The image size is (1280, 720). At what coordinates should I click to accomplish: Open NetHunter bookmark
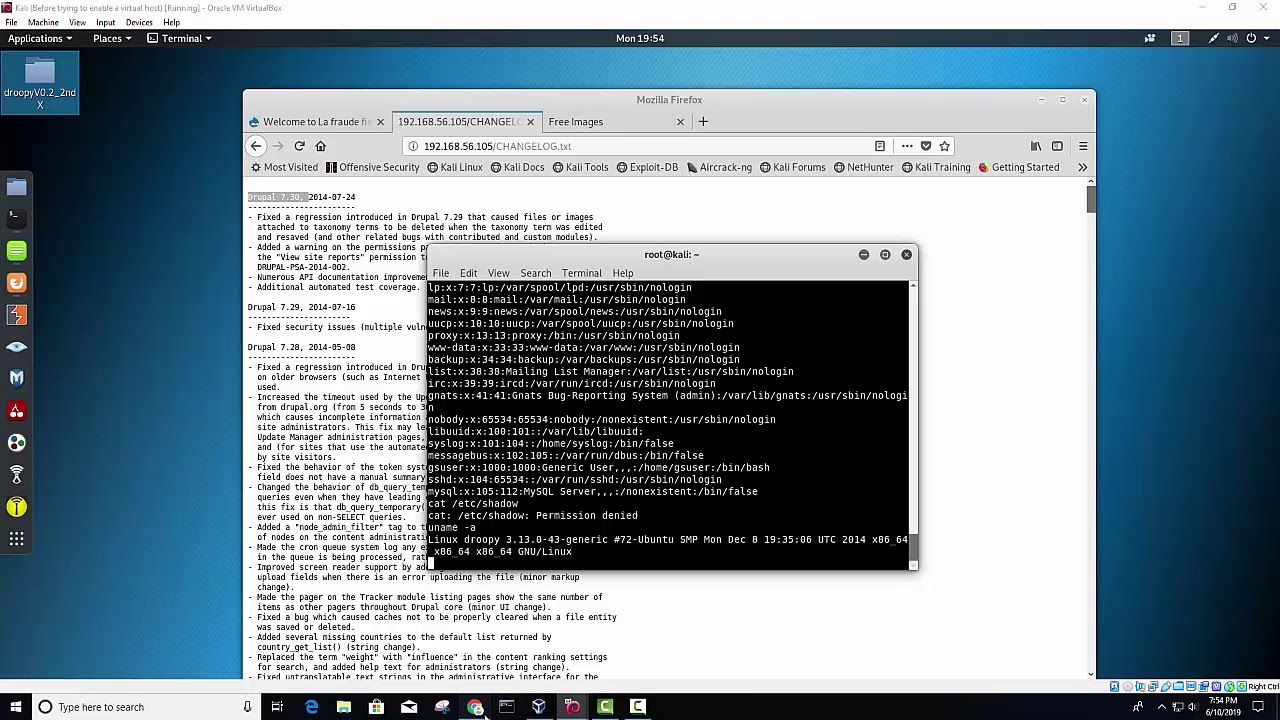[864, 167]
